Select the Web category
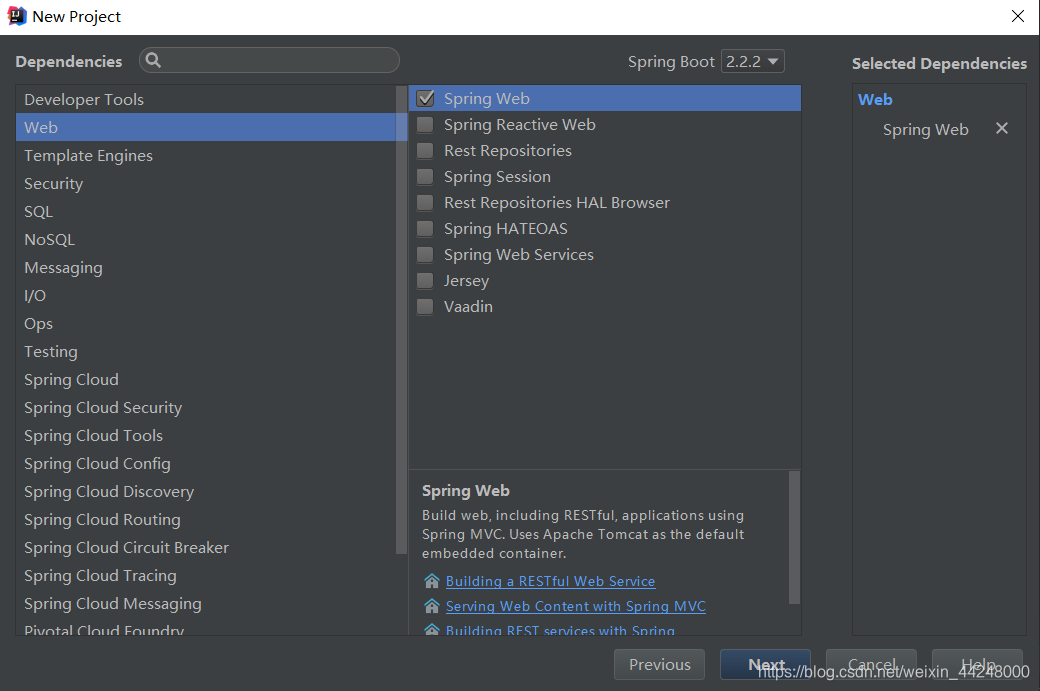 tap(206, 127)
